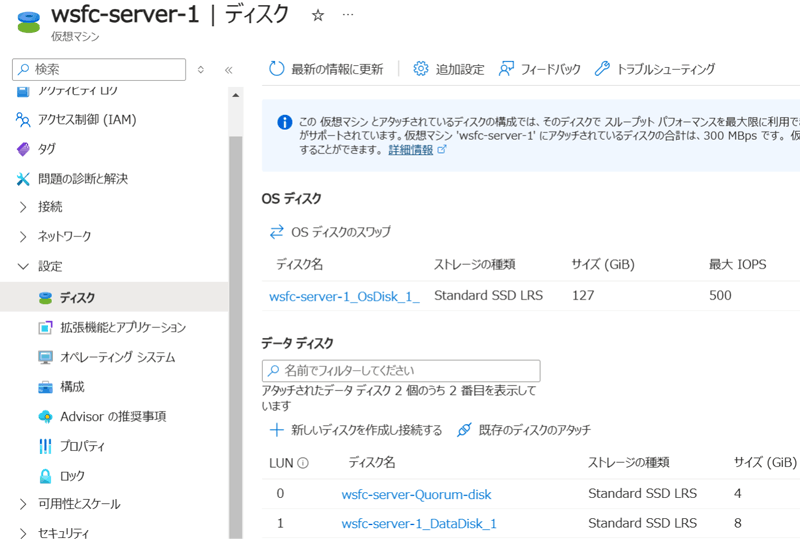Screen dimensions: 800x539
Task: Click 新しいディスクを作成し接続する
Action: tap(356, 430)
